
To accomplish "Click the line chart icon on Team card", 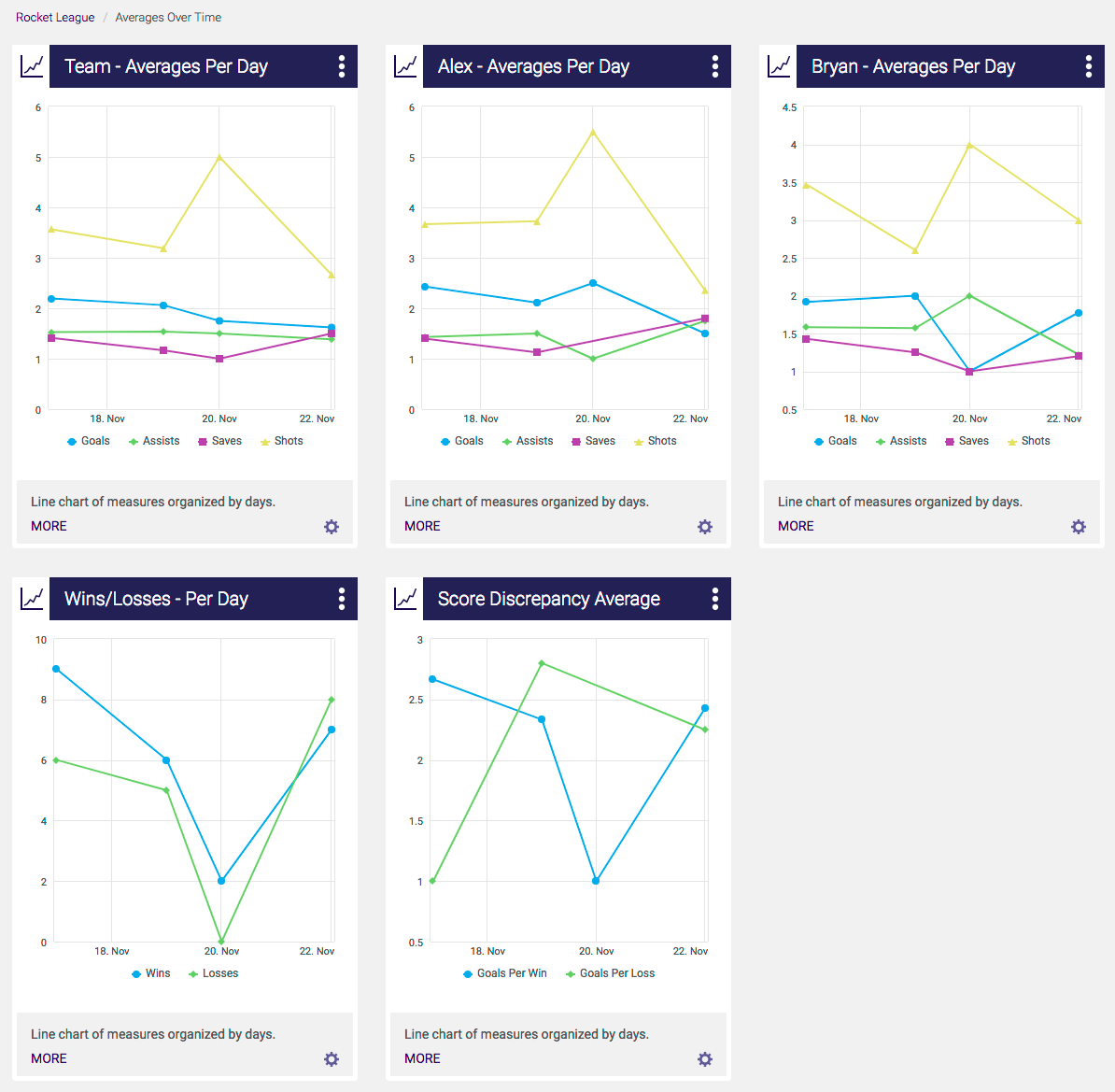I will (x=31, y=66).
